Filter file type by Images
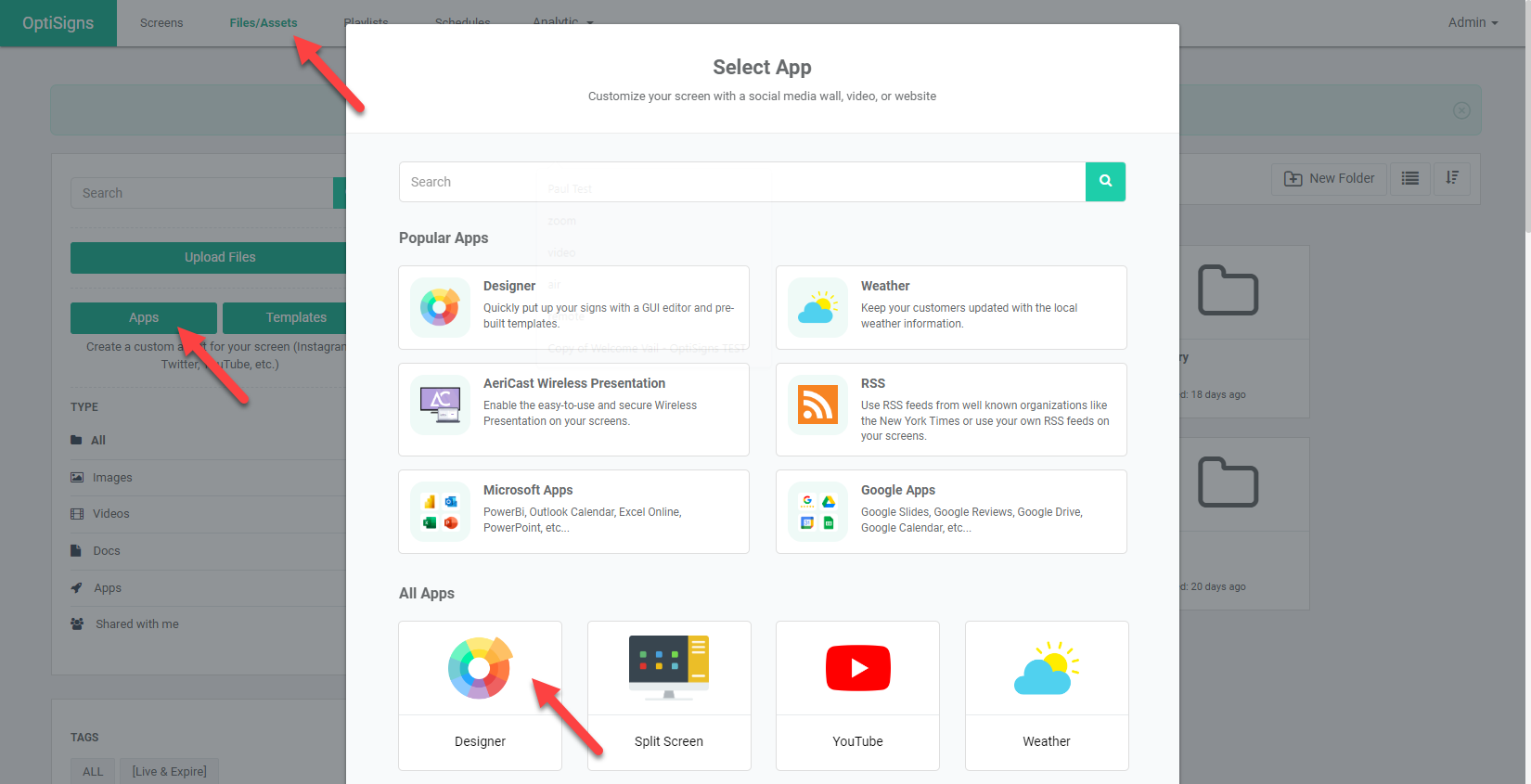 pos(112,478)
